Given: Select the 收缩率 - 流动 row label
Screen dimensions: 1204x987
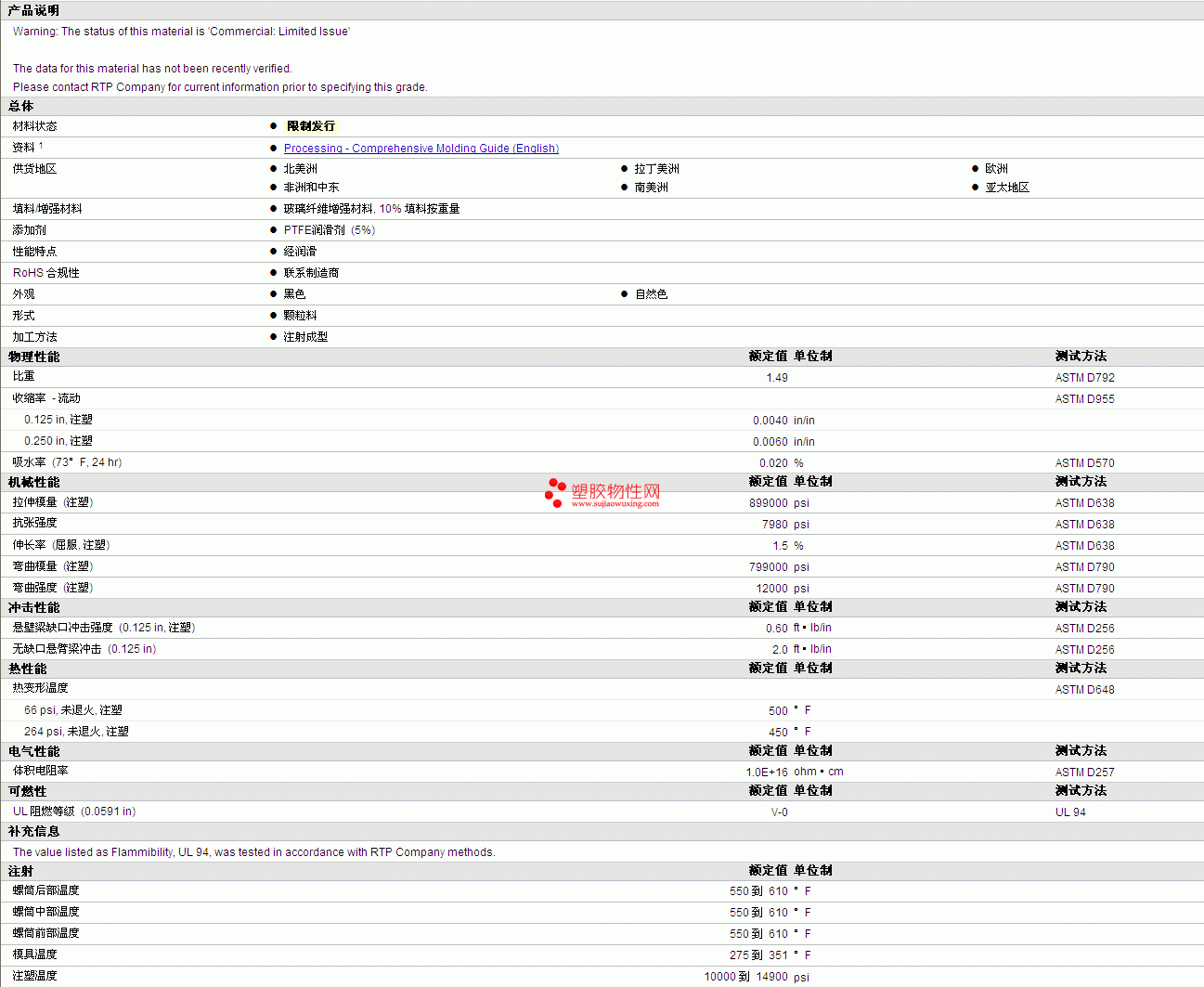Looking at the screenshot, I should 46,398.
